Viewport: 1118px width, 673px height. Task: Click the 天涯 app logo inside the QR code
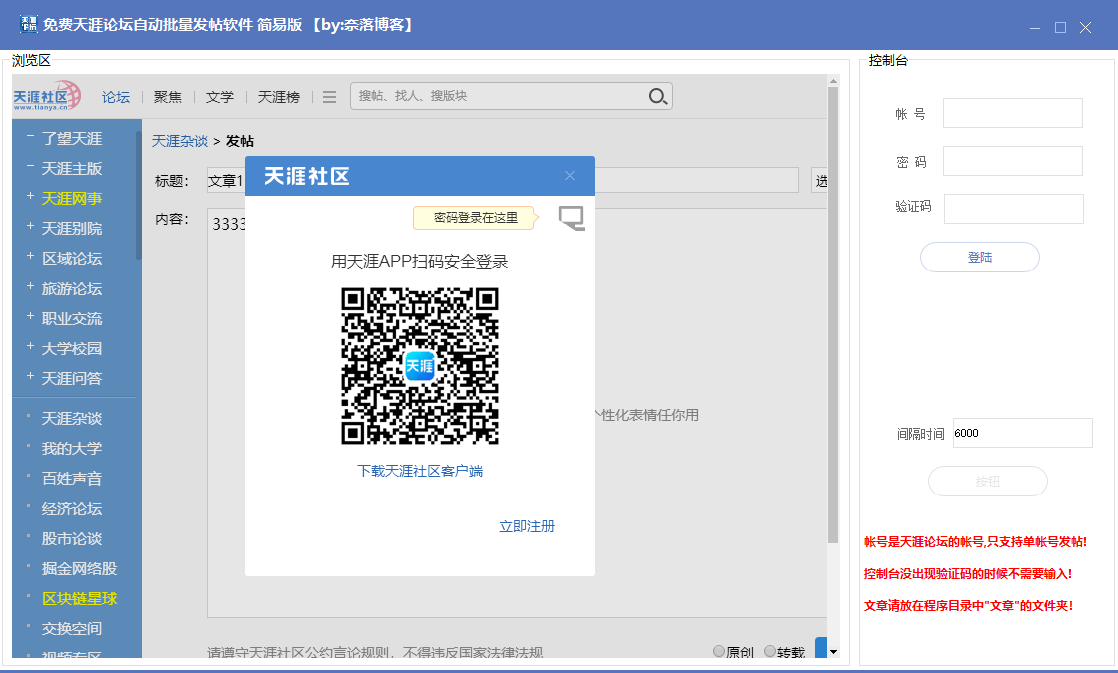(x=420, y=366)
